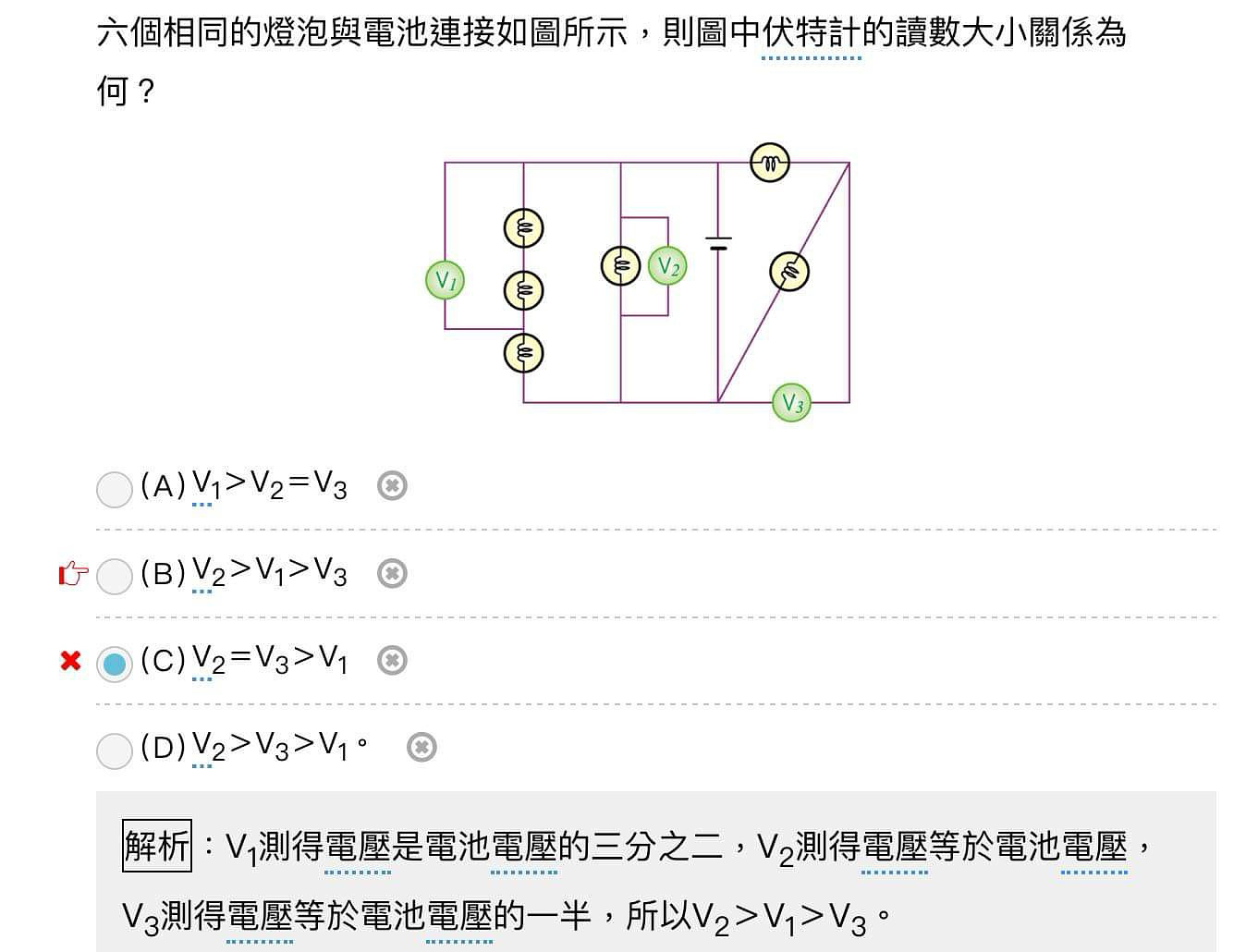
Task: Click the top-right light bulb in circuit
Action: [x=769, y=163]
